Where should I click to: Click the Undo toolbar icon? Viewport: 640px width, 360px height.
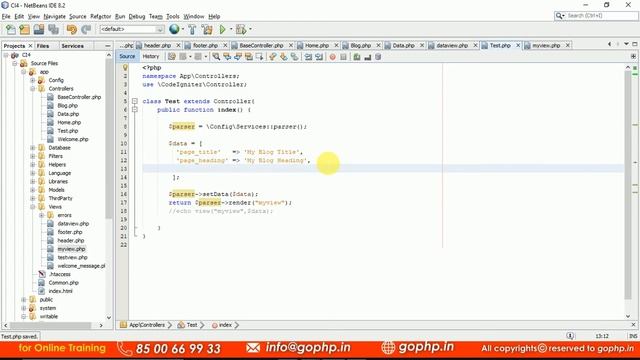[x=72, y=29]
